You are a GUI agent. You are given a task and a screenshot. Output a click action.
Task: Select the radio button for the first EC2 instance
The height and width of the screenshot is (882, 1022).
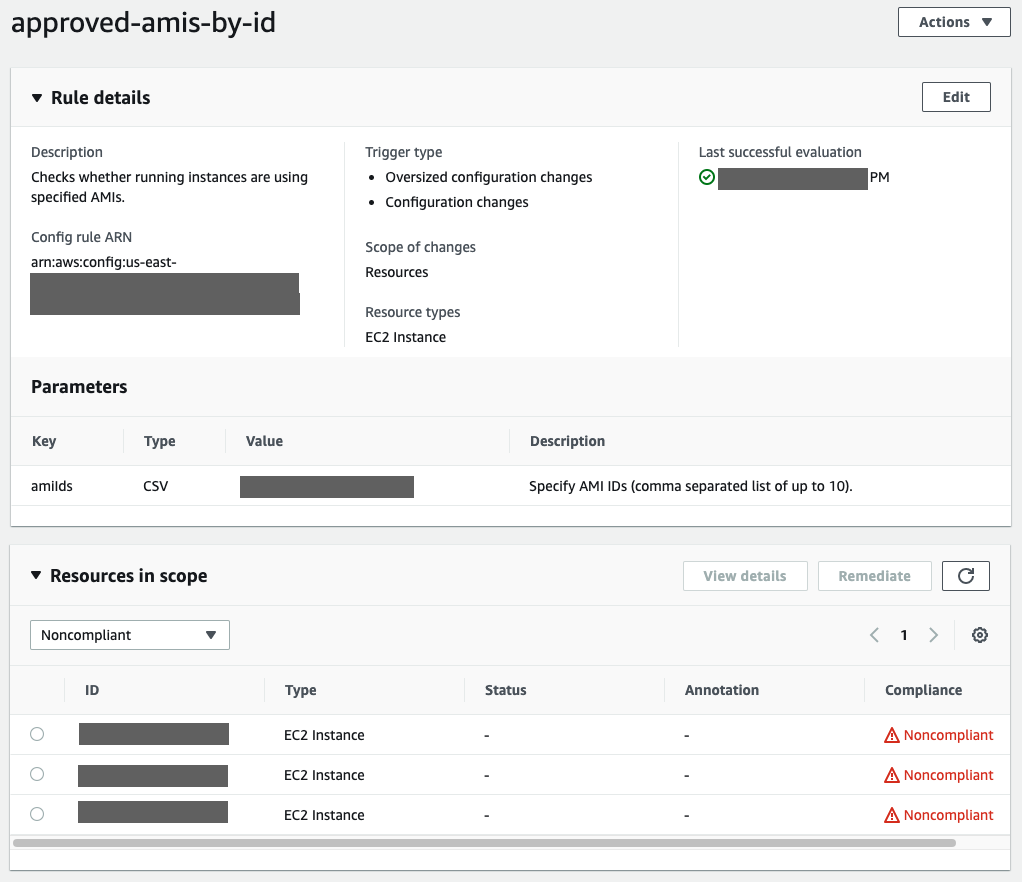coord(37,734)
